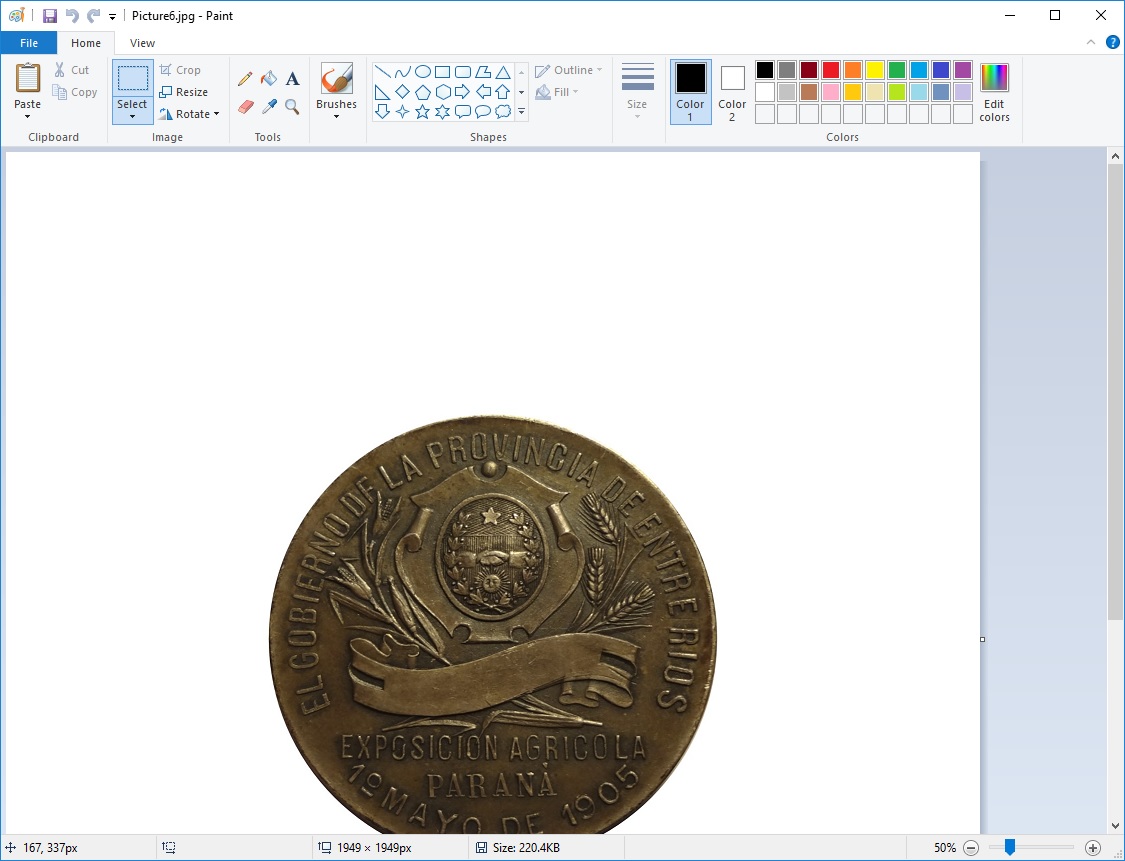Screen dimensions: 1125x861
Task: Open the Rotate dropdown
Action: pyautogui.click(x=189, y=114)
